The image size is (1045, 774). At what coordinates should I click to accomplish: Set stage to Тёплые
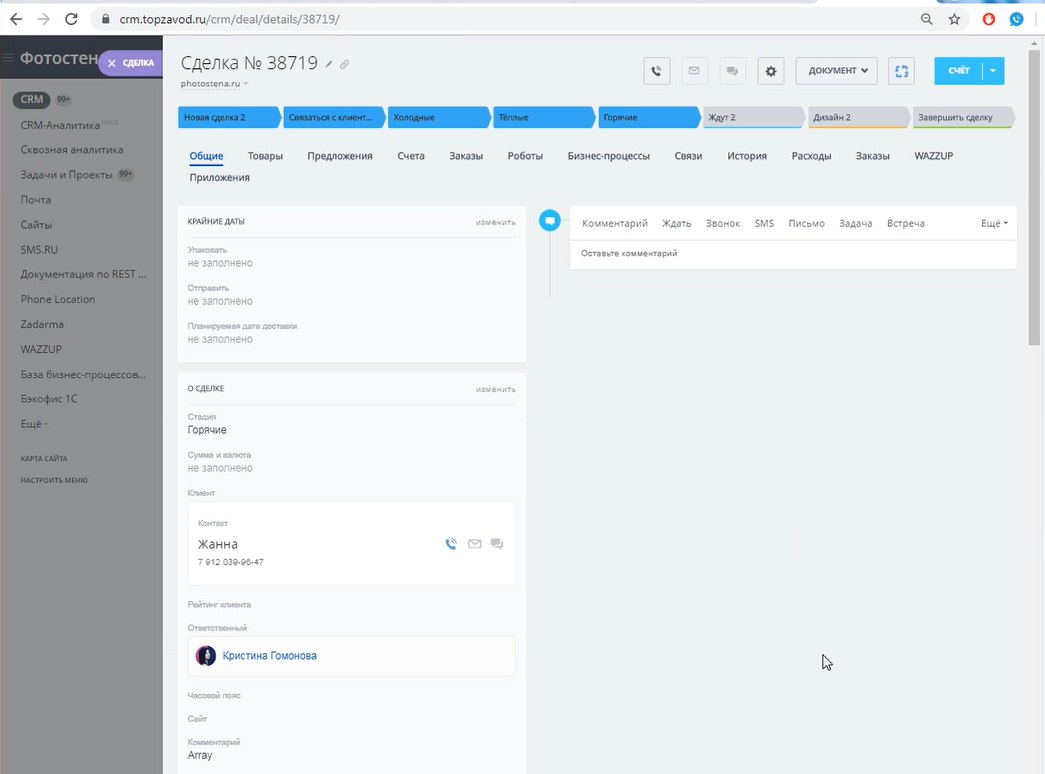(544, 117)
